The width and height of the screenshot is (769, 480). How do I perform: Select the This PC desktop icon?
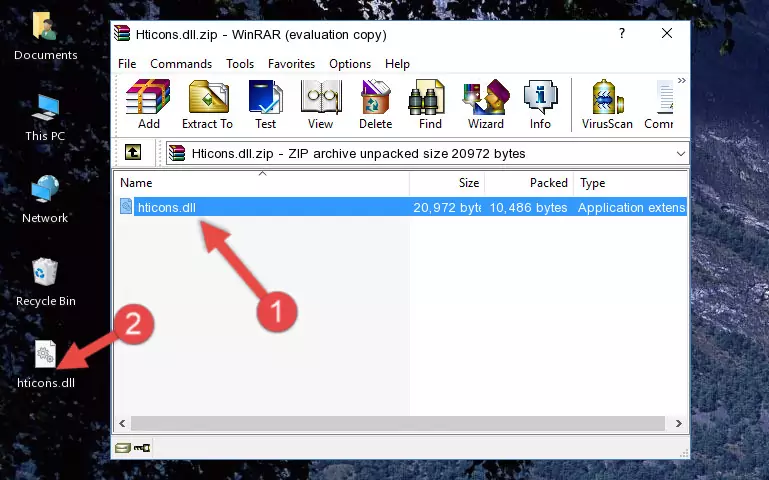coord(45,118)
